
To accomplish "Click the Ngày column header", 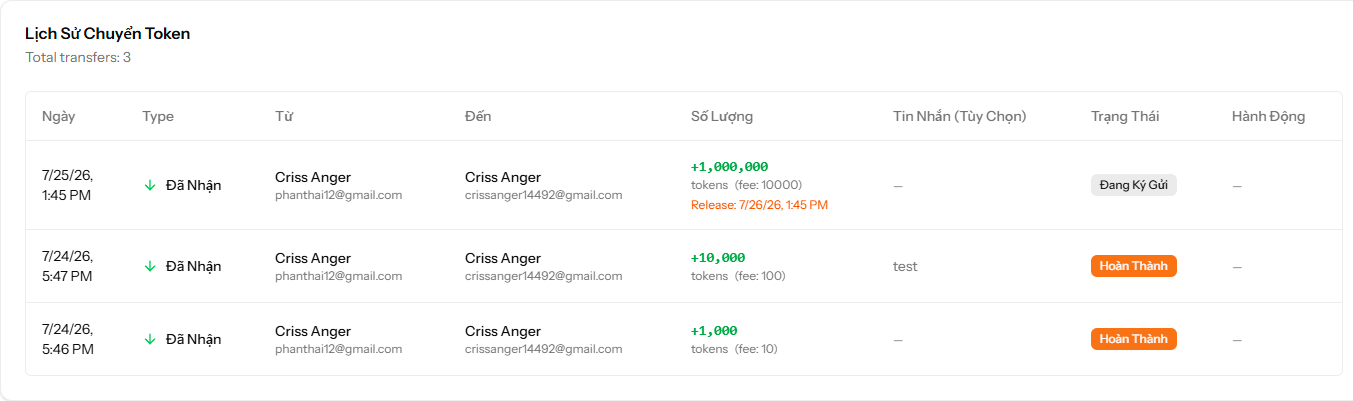I will coord(58,117).
